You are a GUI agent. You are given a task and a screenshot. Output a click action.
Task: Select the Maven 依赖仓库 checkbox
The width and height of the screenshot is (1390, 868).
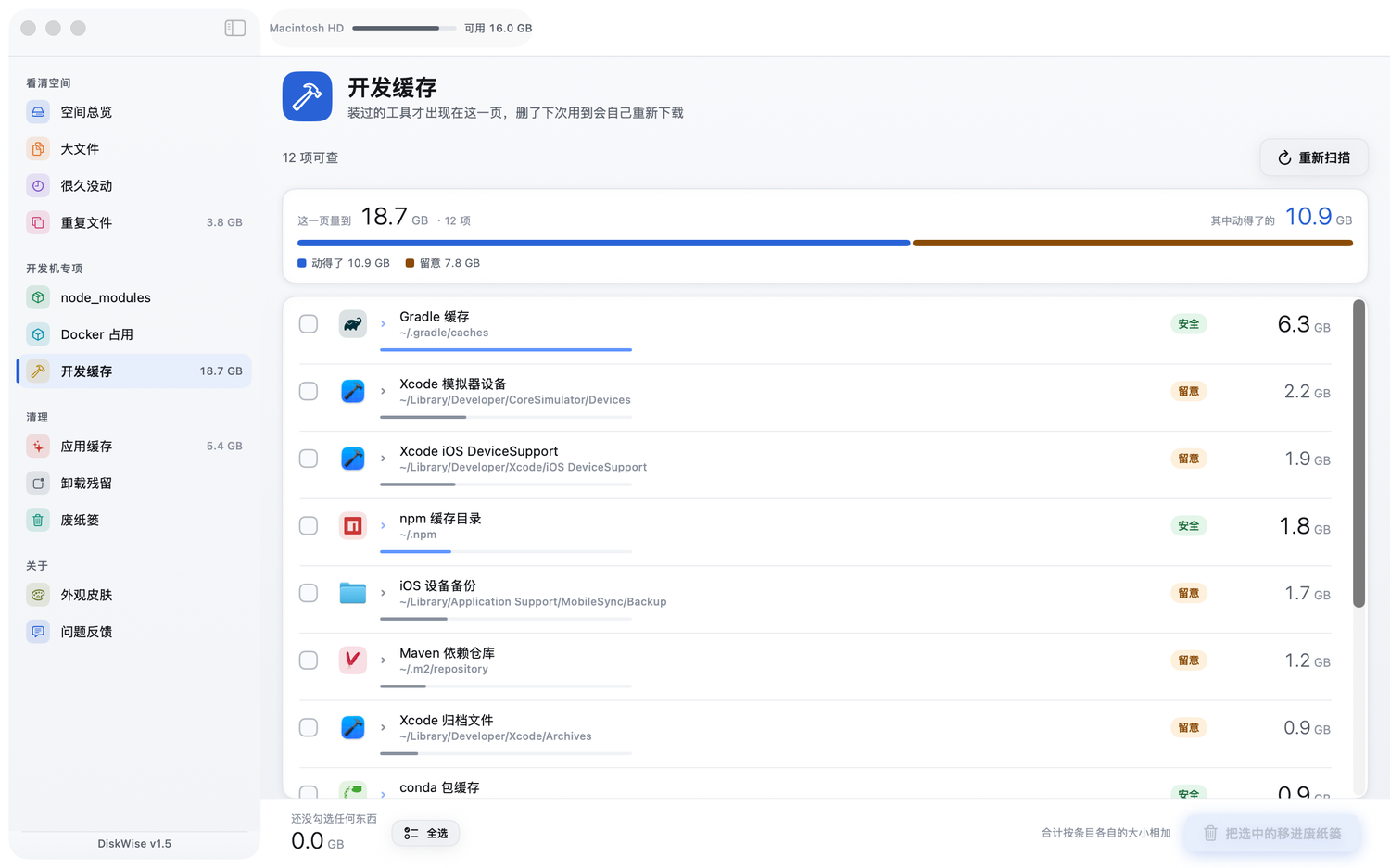309,660
